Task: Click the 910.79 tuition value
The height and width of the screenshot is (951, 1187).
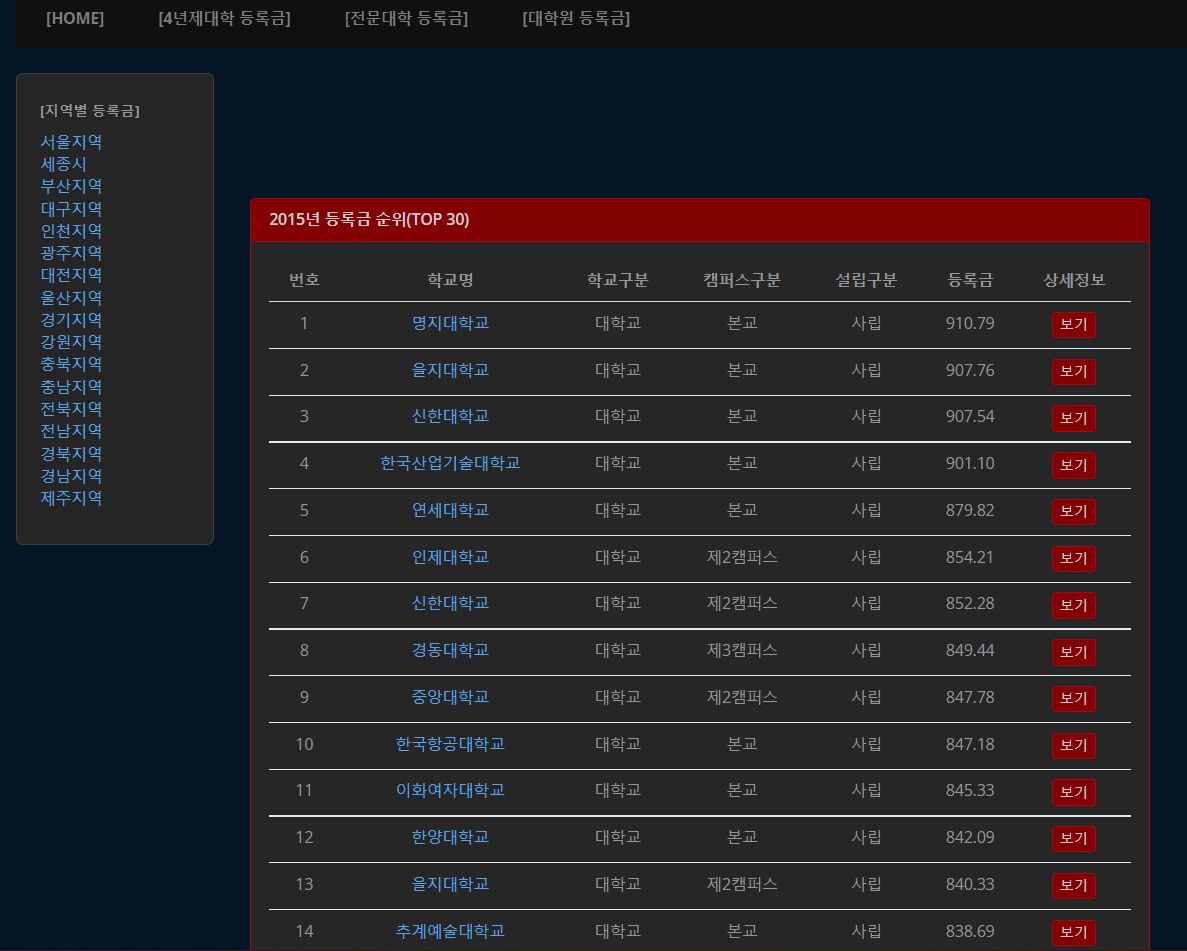Action: [970, 323]
